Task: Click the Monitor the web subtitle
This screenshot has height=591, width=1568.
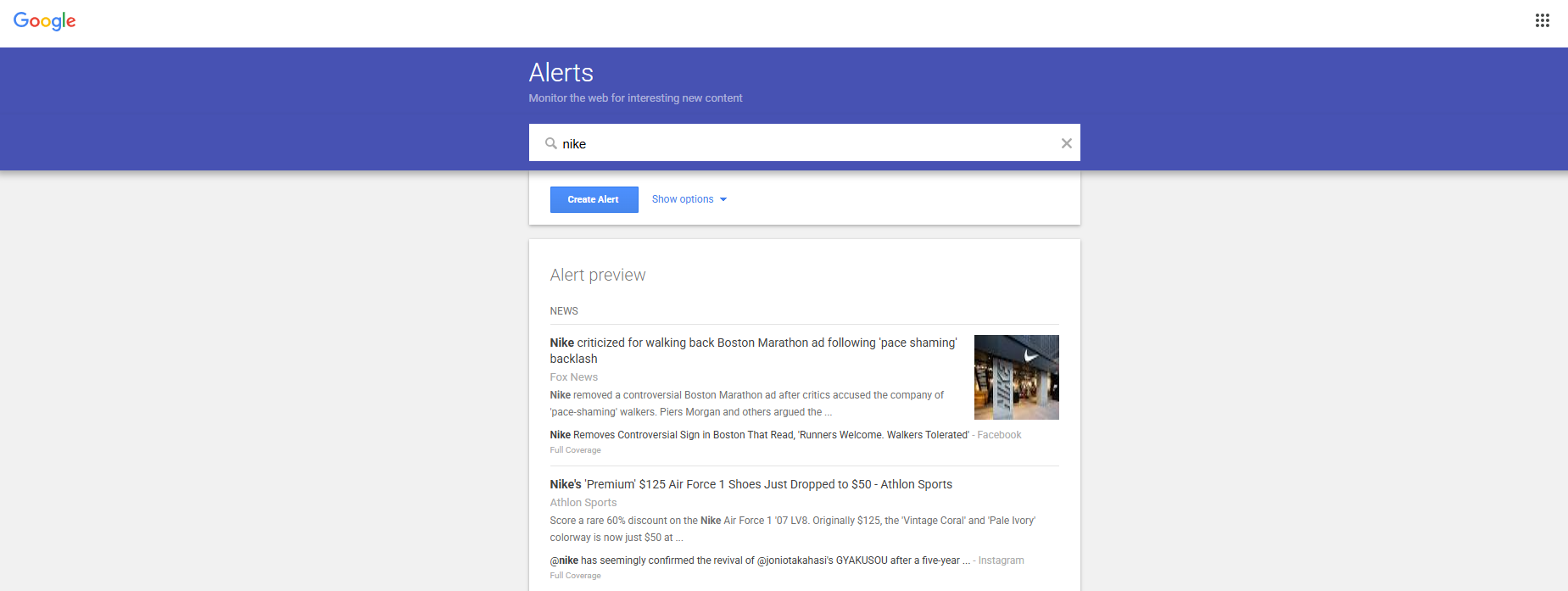Action: 635,98
